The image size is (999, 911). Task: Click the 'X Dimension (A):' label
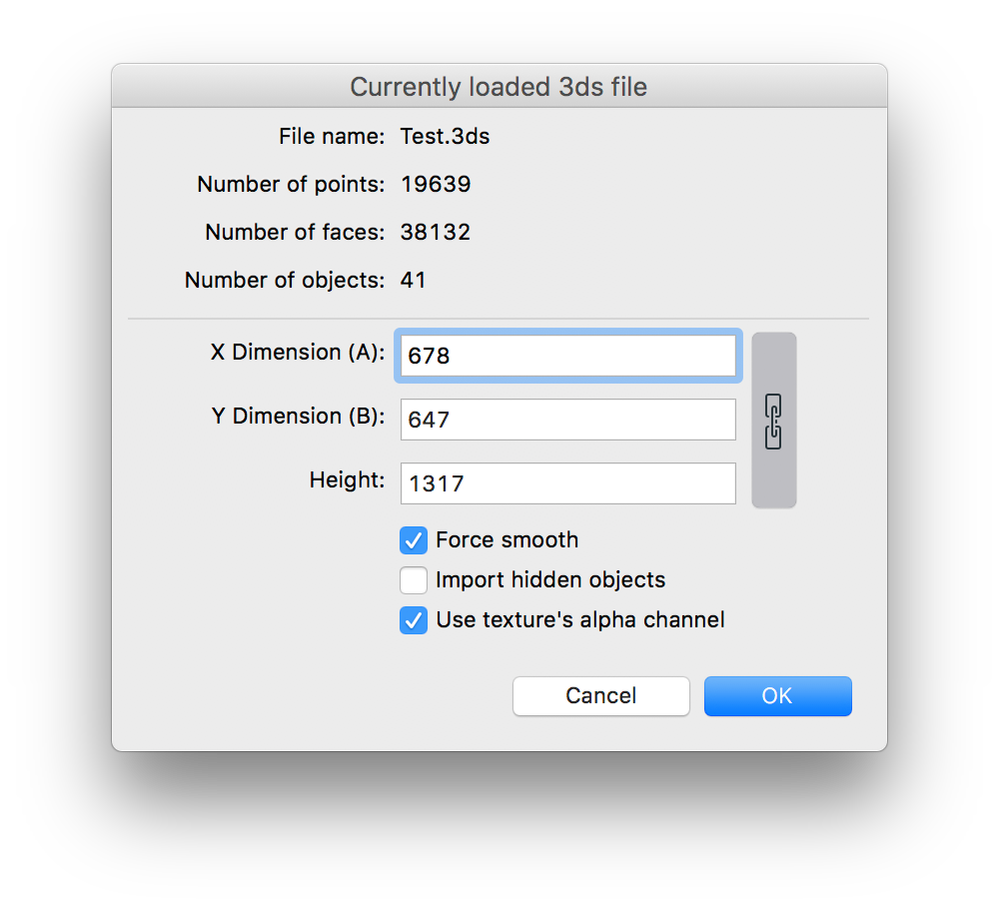(x=297, y=352)
